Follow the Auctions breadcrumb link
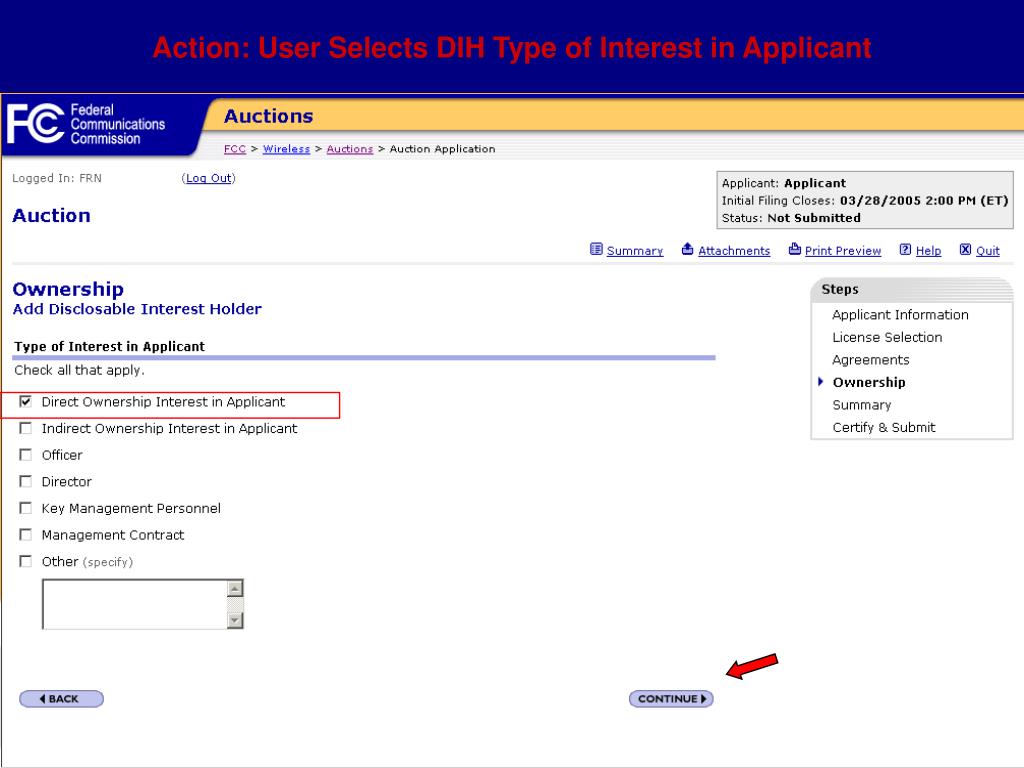This screenshot has width=1024, height=768. pos(349,149)
